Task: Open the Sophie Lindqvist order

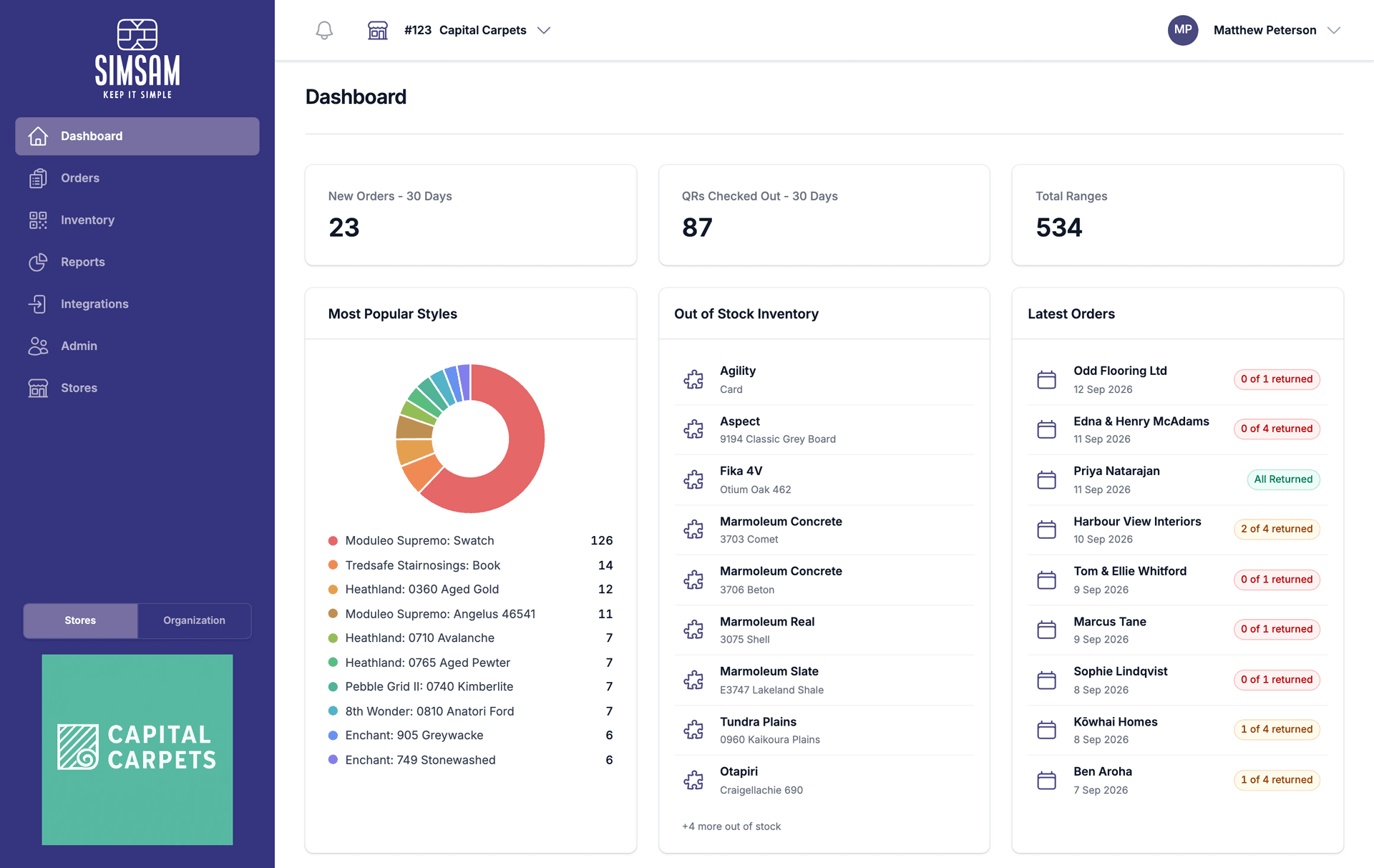Action: pos(1178,680)
